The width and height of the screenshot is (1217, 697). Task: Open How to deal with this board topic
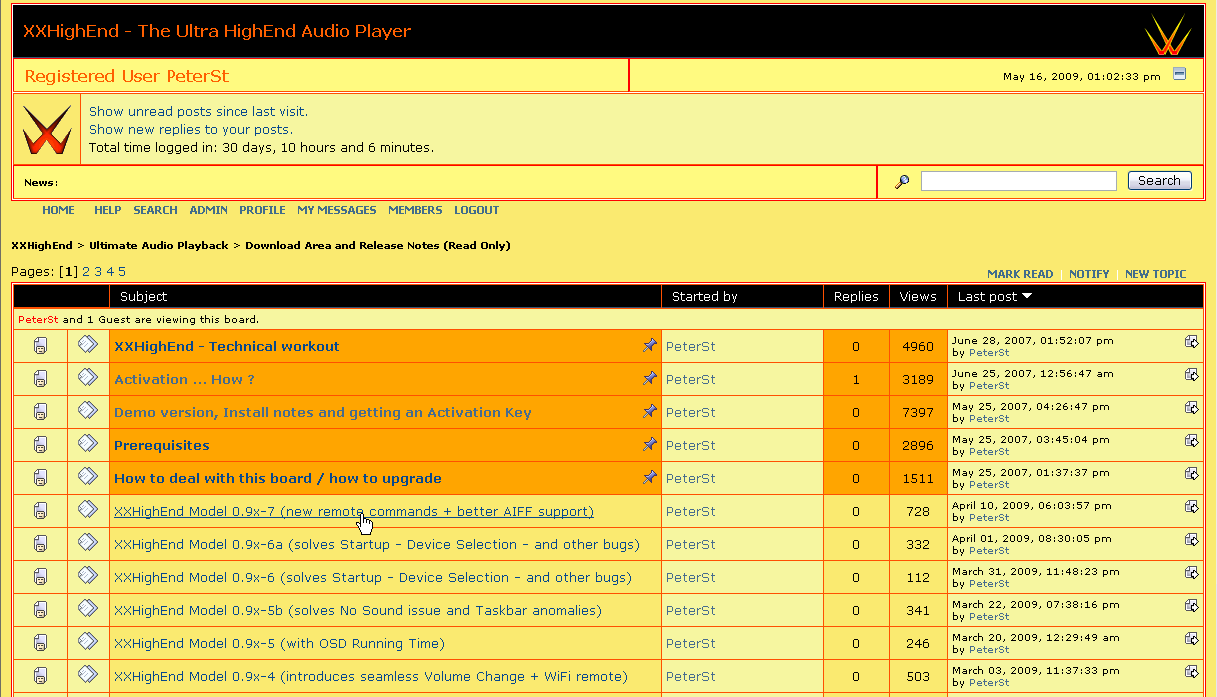coord(278,479)
